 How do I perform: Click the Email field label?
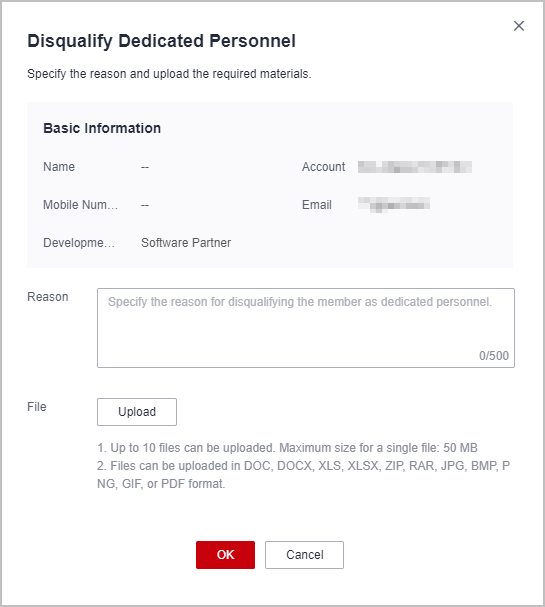tap(317, 205)
